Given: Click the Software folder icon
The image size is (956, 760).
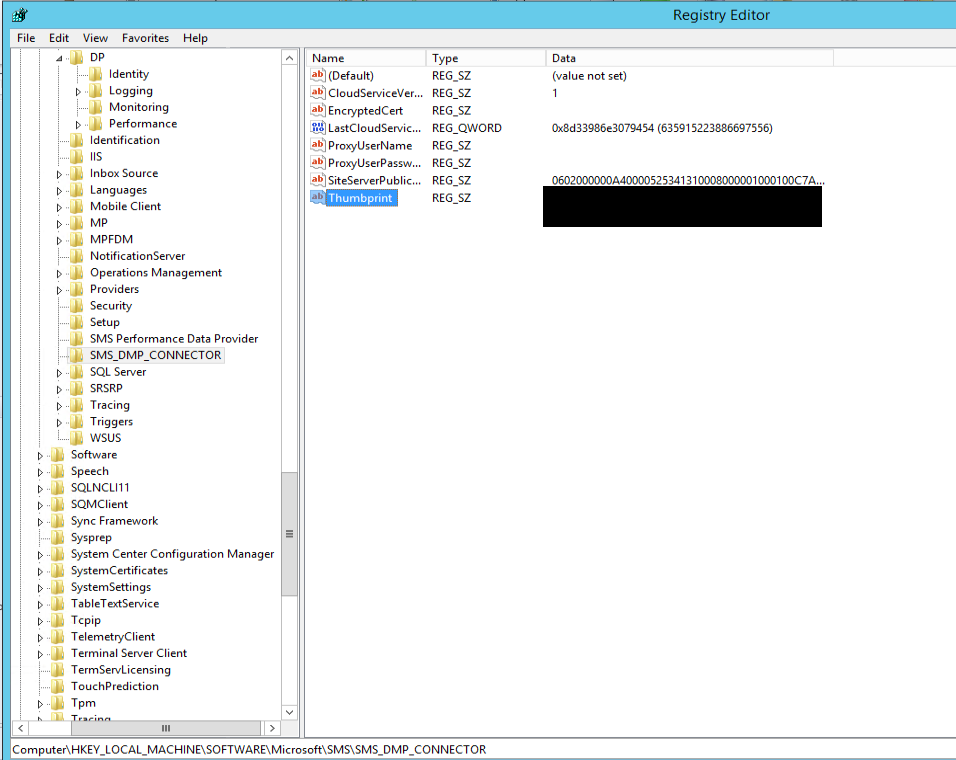Looking at the screenshot, I should (x=58, y=455).
